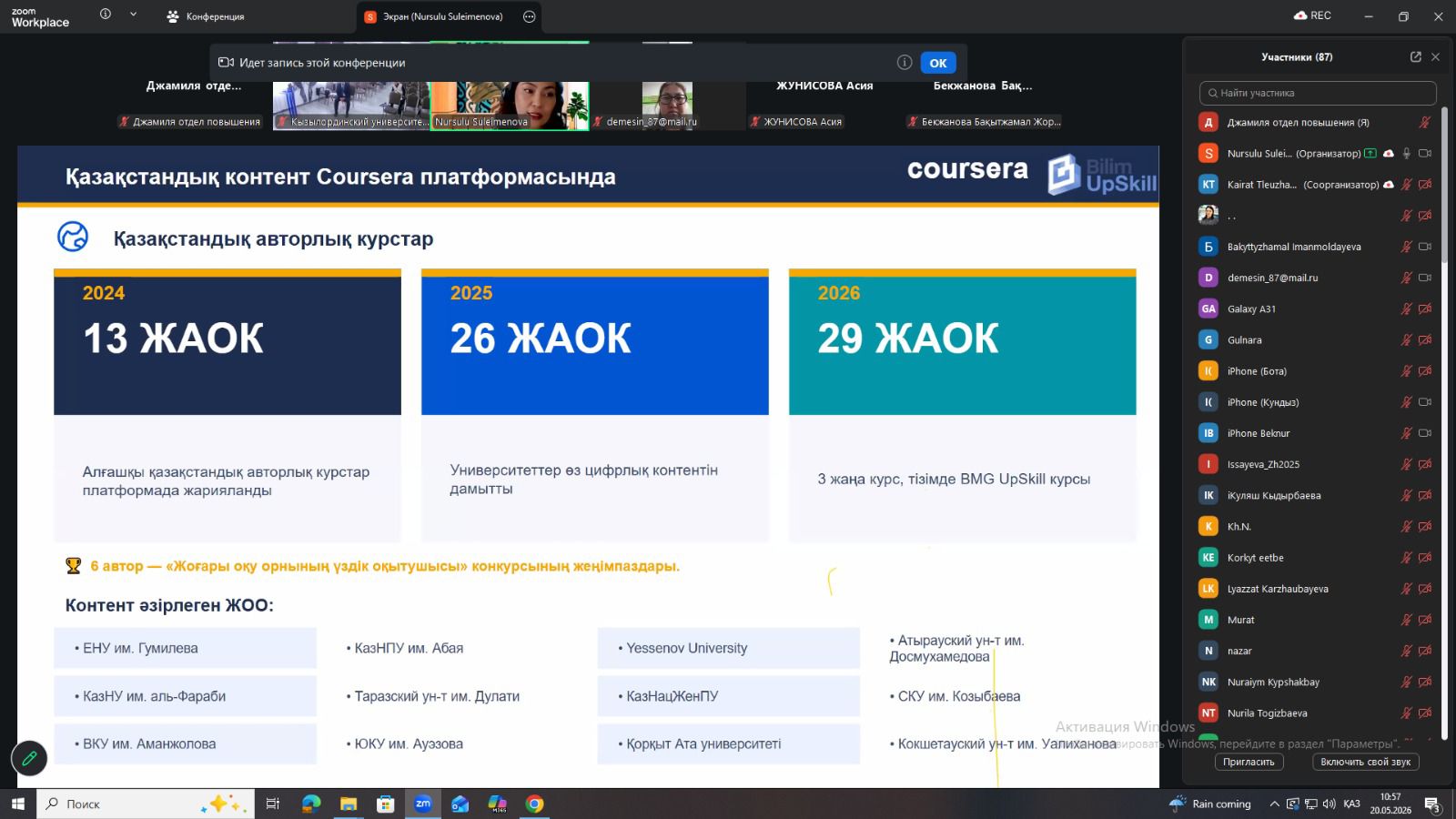Click the cloud recording icon on Kairat's row
The height and width of the screenshot is (819, 1456).
coord(1389,185)
